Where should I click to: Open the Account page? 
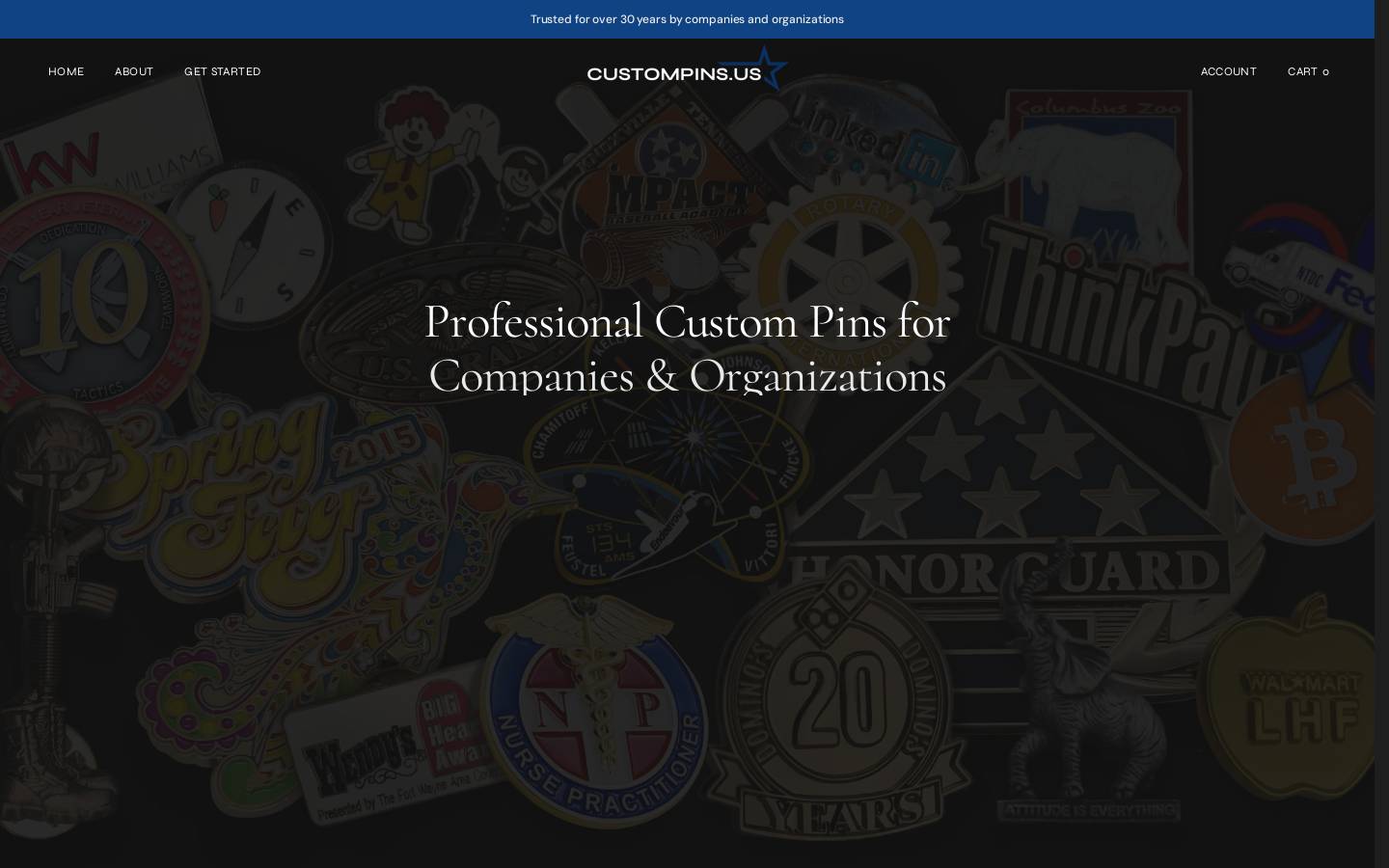pyautogui.click(x=1228, y=71)
